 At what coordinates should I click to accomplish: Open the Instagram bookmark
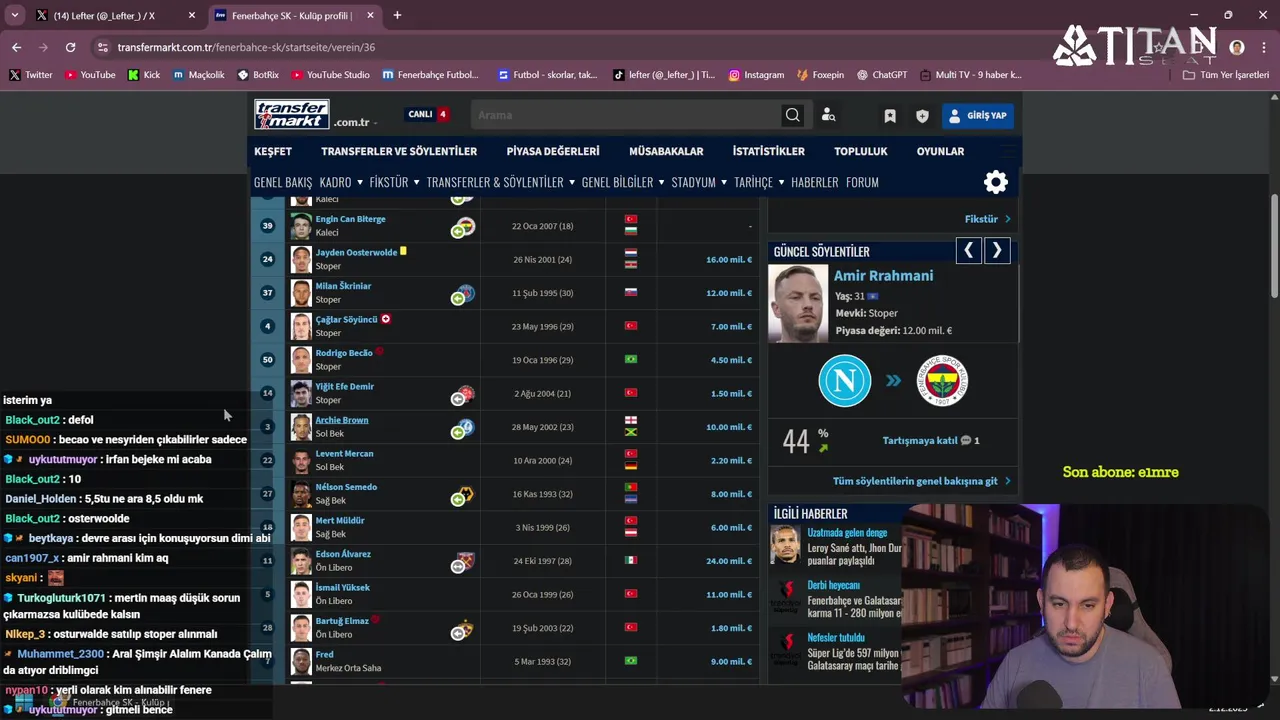point(756,75)
